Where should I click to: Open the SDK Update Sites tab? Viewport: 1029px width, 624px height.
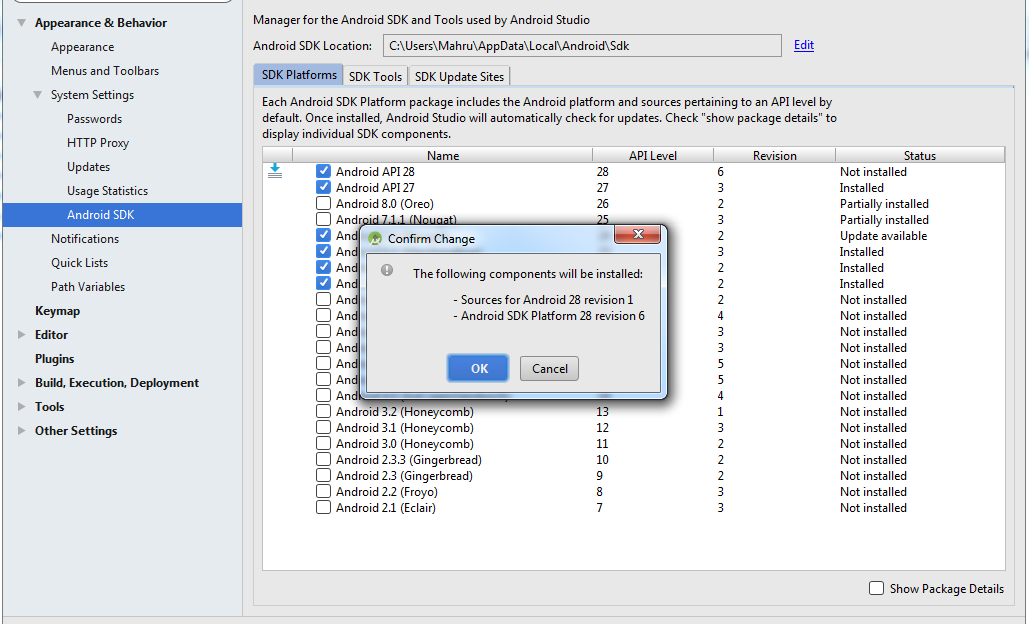[459, 76]
